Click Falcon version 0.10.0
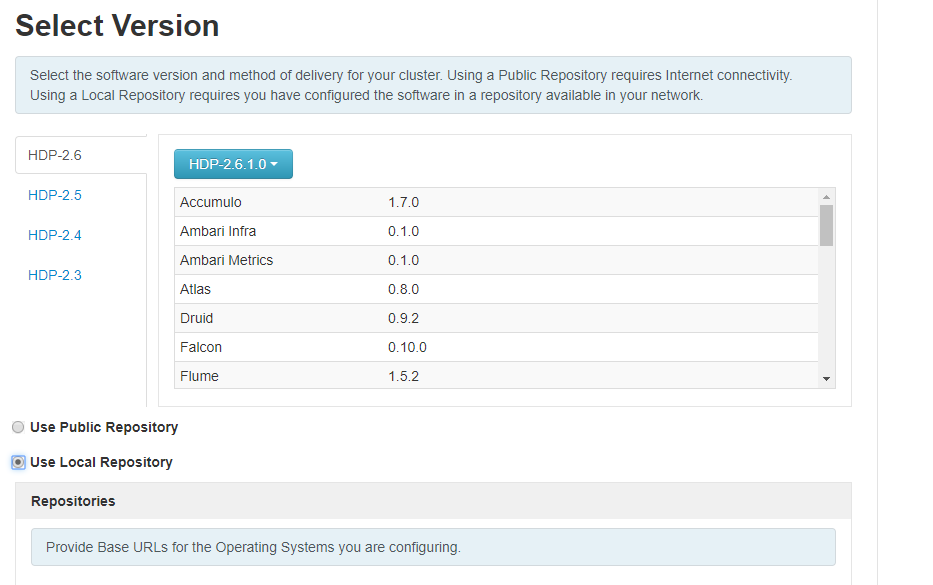This screenshot has width=933, height=585. pyautogui.click(x=407, y=348)
